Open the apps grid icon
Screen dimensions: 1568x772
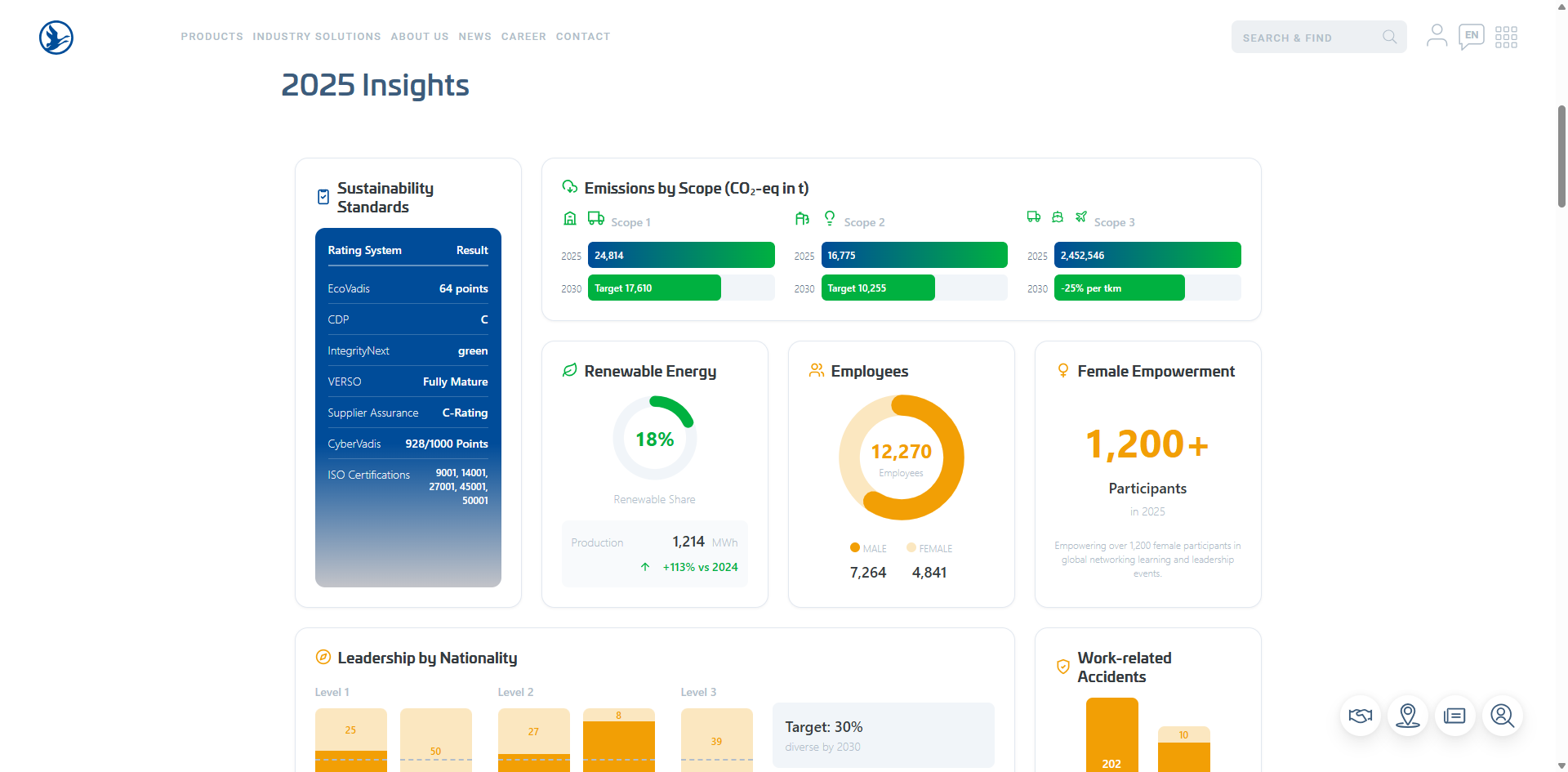point(1506,37)
